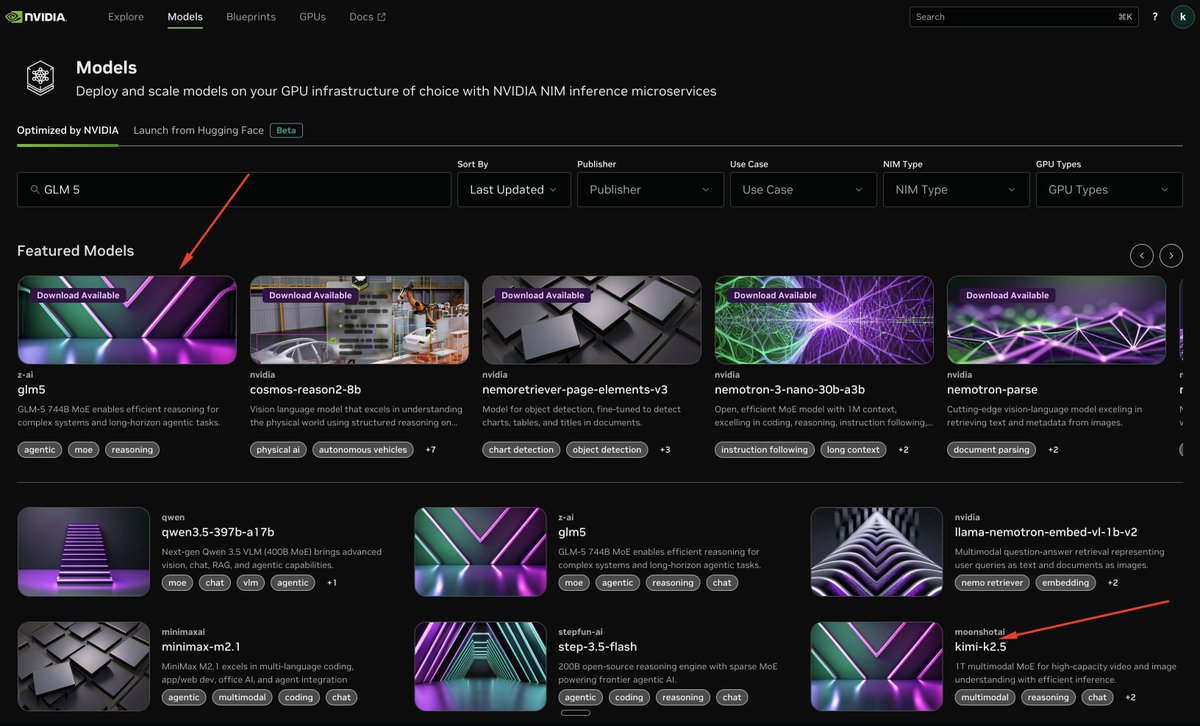Click the step-3.5-flash title
Image resolution: width=1200 pixels, height=726 pixels.
598,647
